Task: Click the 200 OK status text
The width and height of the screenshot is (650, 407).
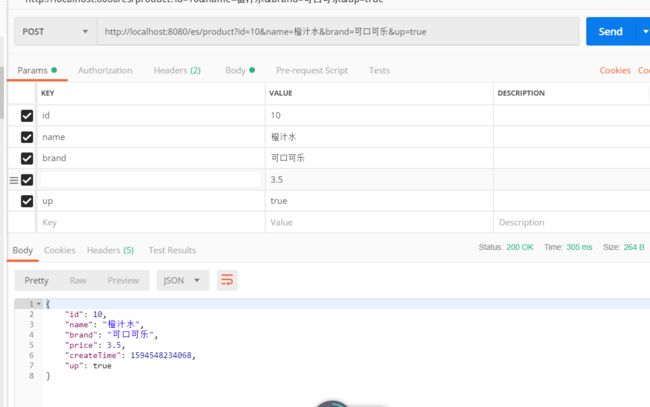Action: coord(519,247)
